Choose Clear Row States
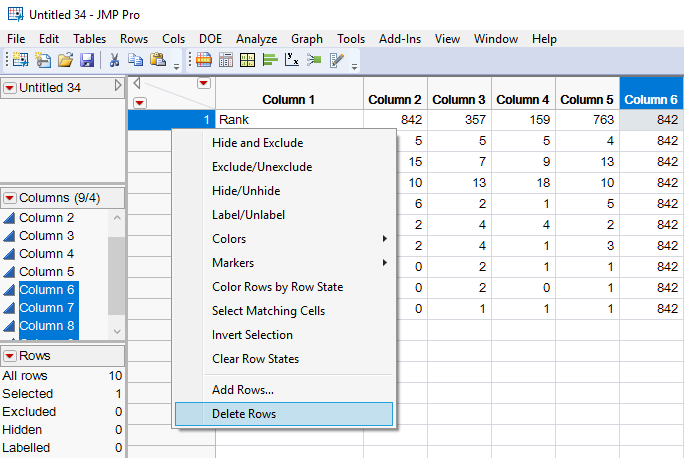This screenshot has height=458, width=684. [284, 359]
